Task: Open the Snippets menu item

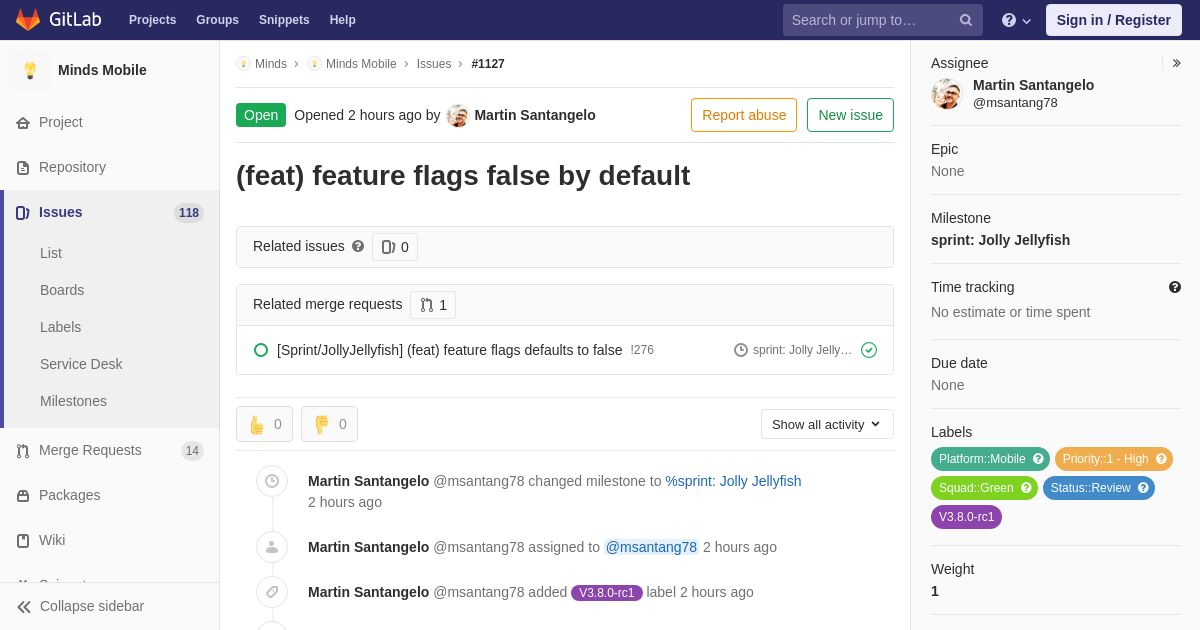Action: 284,20
